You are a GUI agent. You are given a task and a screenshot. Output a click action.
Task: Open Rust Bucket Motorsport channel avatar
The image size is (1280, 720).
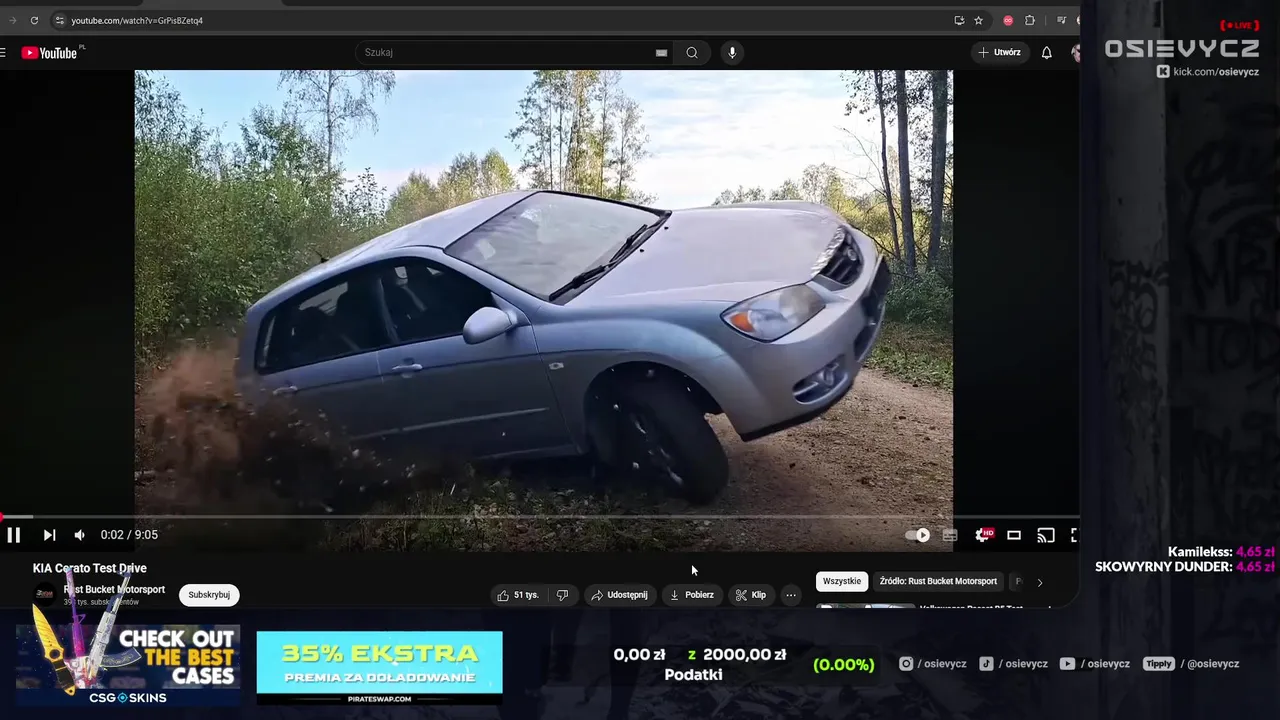[x=45, y=595]
